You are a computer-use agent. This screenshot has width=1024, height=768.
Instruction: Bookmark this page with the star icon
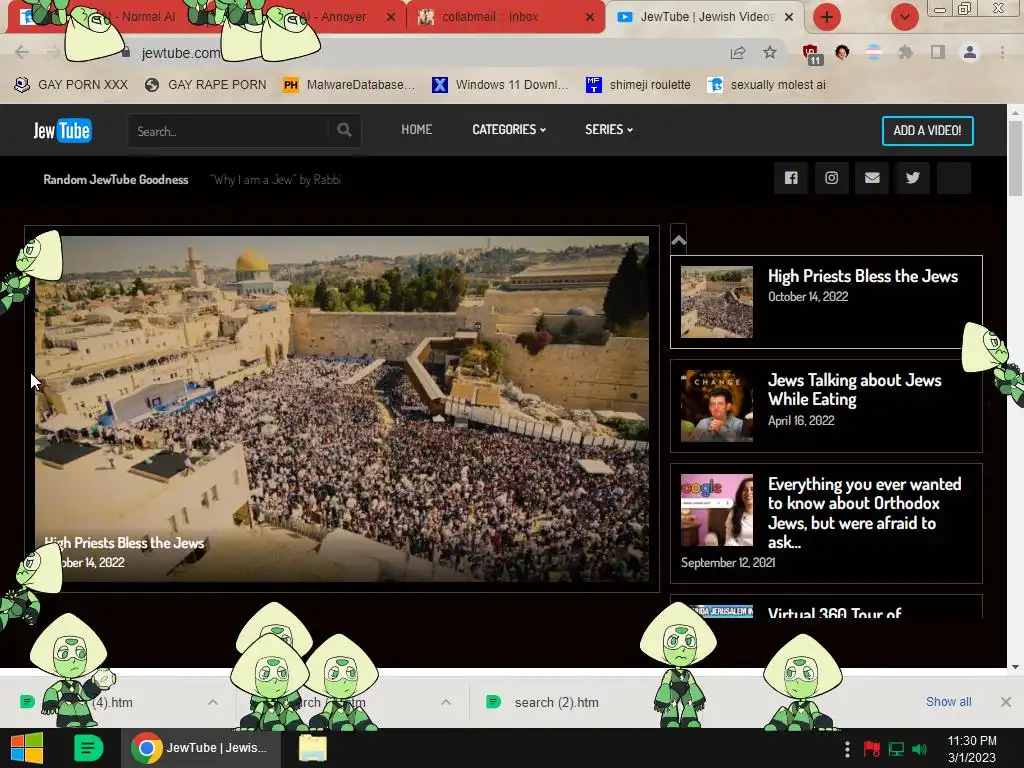pyautogui.click(x=770, y=52)
